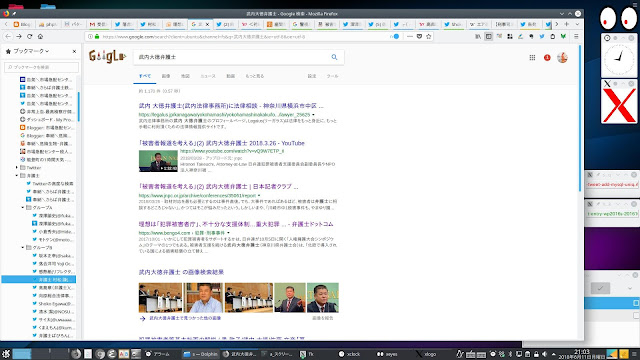Switch to the Gmail tab
Viewport: 640px width, 360px height.
(98, 24)
